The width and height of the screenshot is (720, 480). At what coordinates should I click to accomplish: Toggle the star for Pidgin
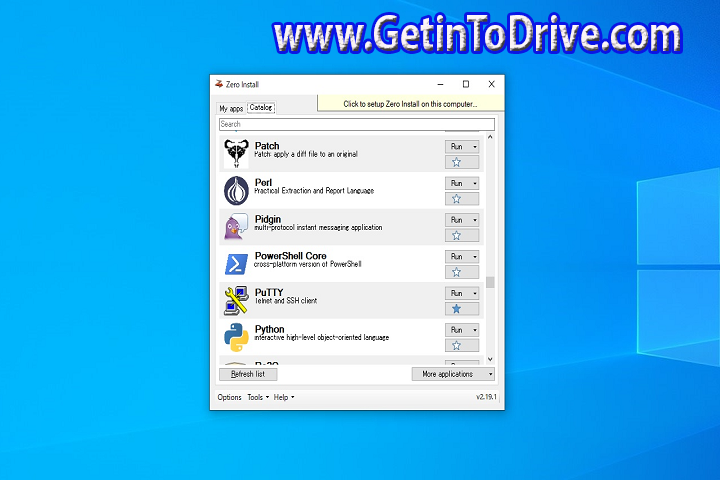pyautogui.click(x=462, y=236)
